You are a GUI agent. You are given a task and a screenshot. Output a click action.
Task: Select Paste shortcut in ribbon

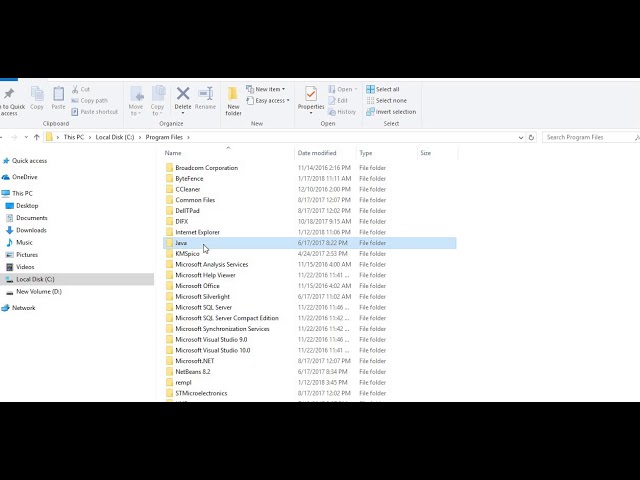[95, 111]
